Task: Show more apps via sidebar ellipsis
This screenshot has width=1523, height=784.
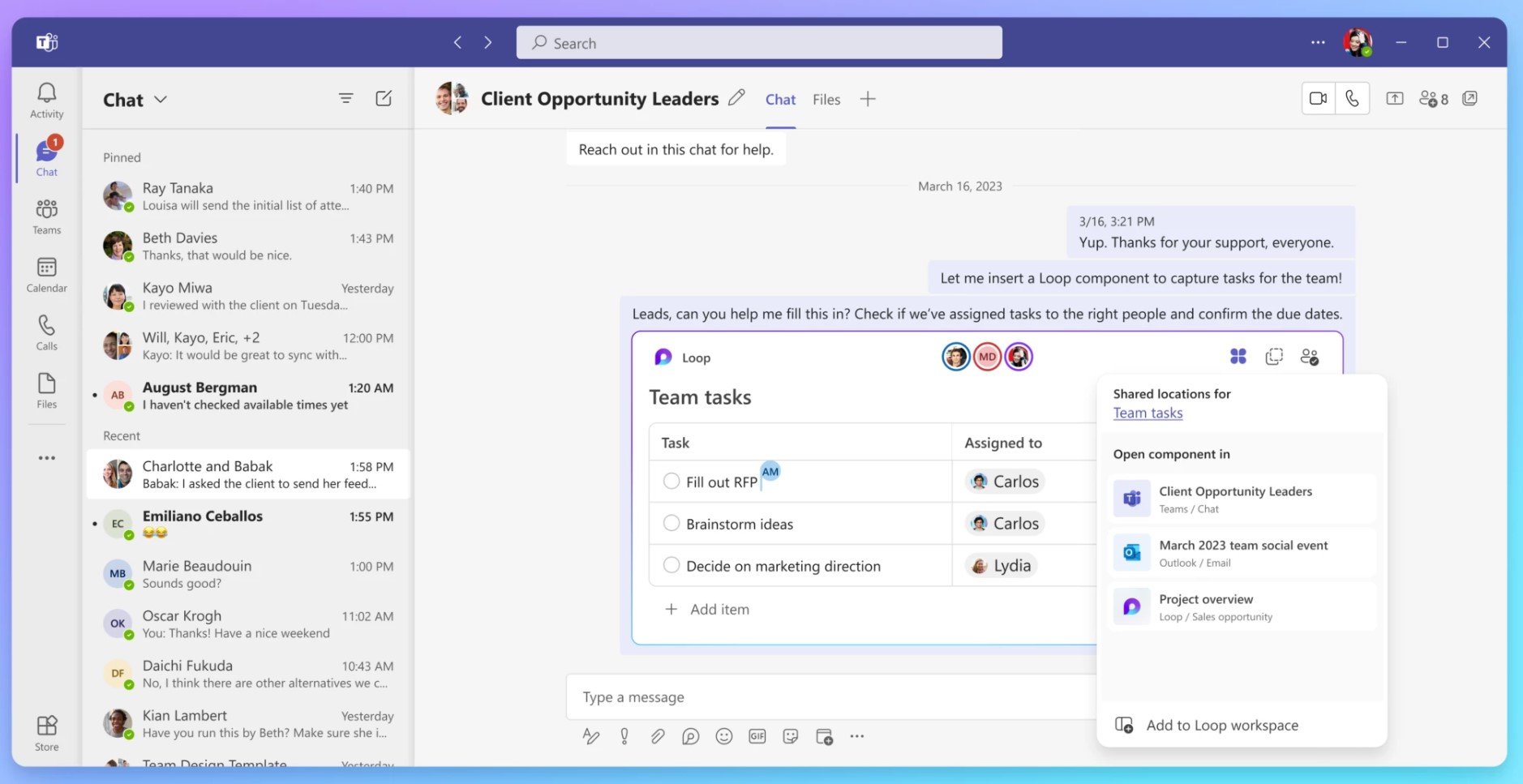Action: pos(46,458)
